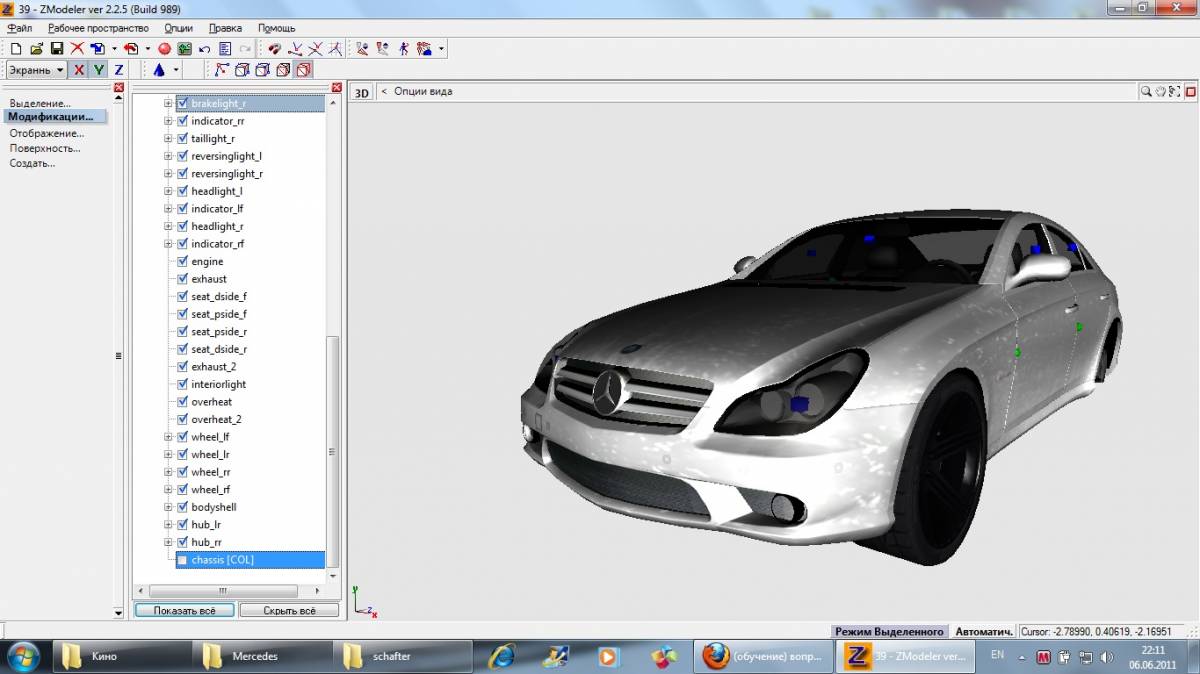
Task: Open the Рабочее пространство menu
Action: [x=98, y=28]
